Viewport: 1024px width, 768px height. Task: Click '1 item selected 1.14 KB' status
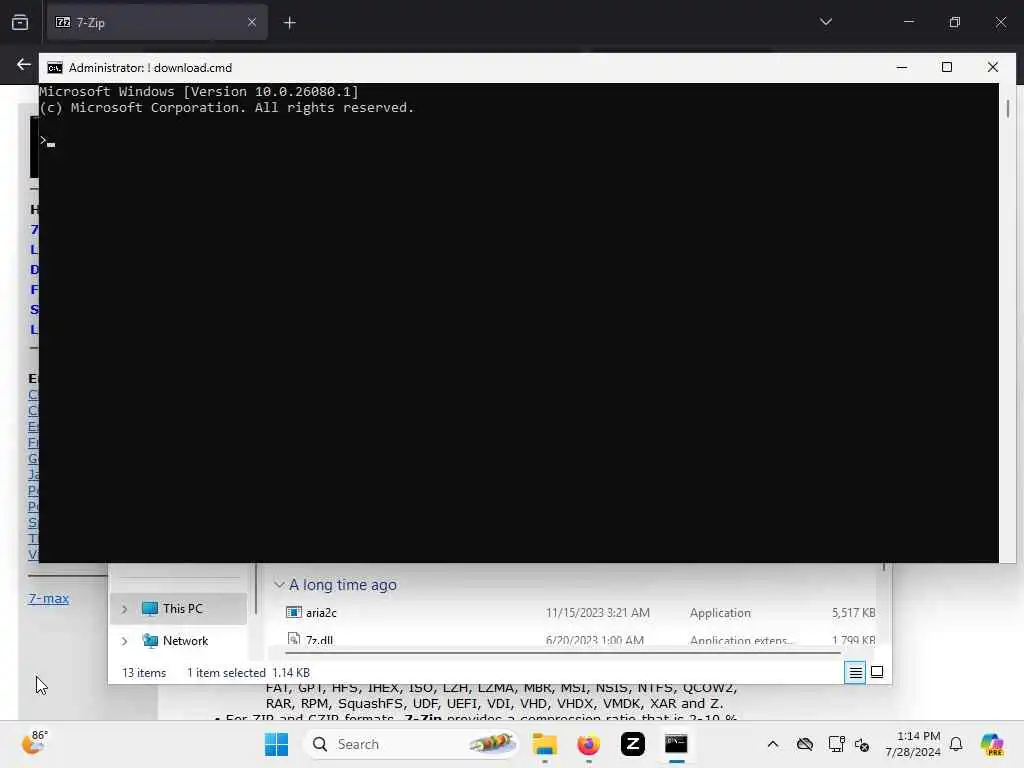click(x=248, y=673)
